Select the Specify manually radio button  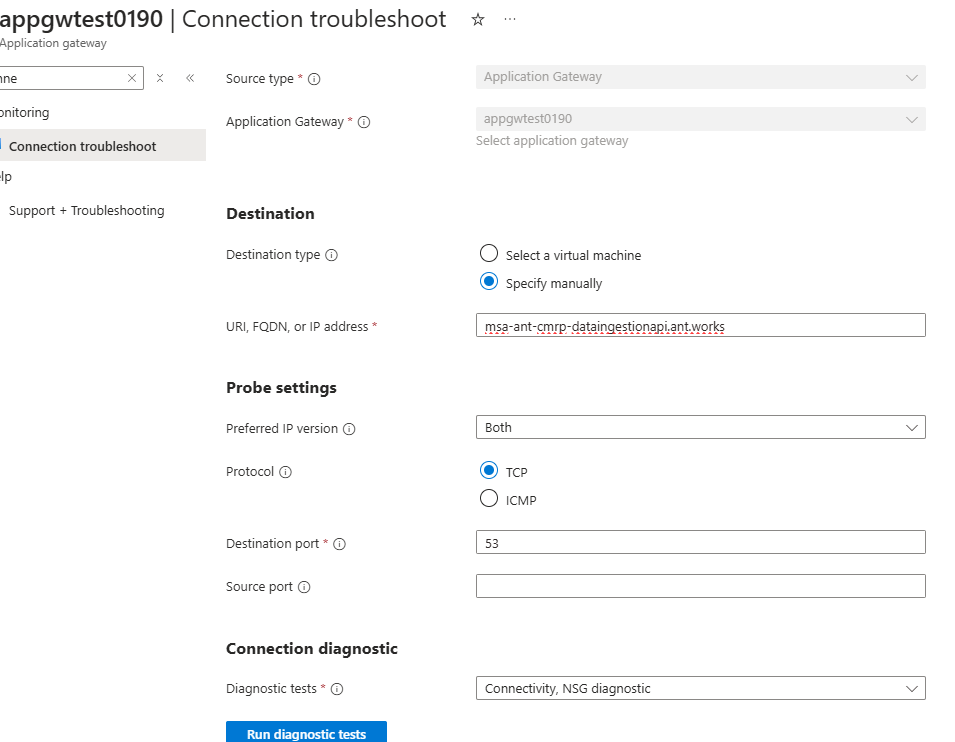(x=489, y=282)
